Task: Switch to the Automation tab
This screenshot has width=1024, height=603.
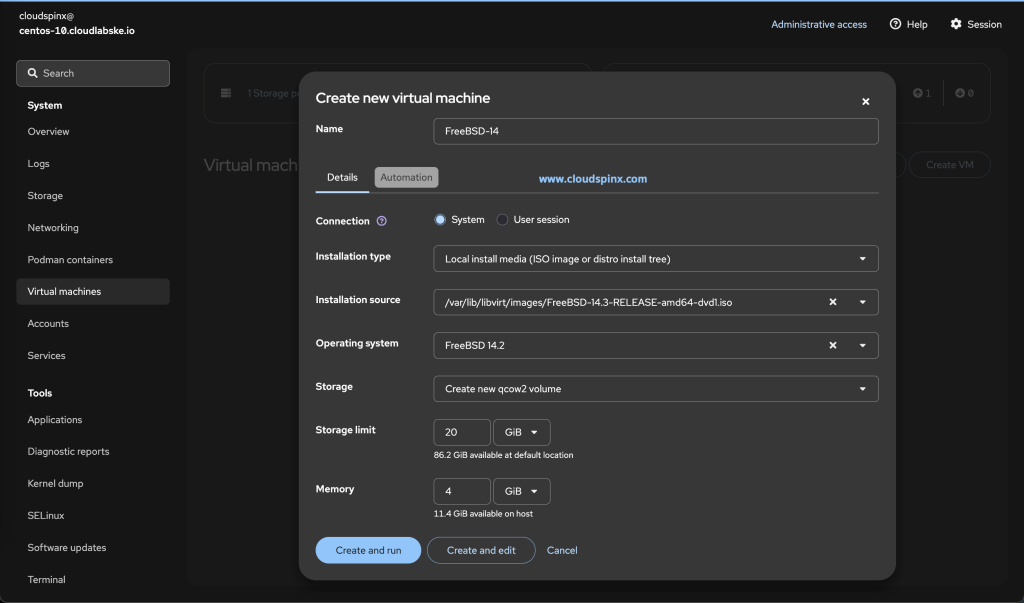Action: pyautogui.click(x=406, y=176)
